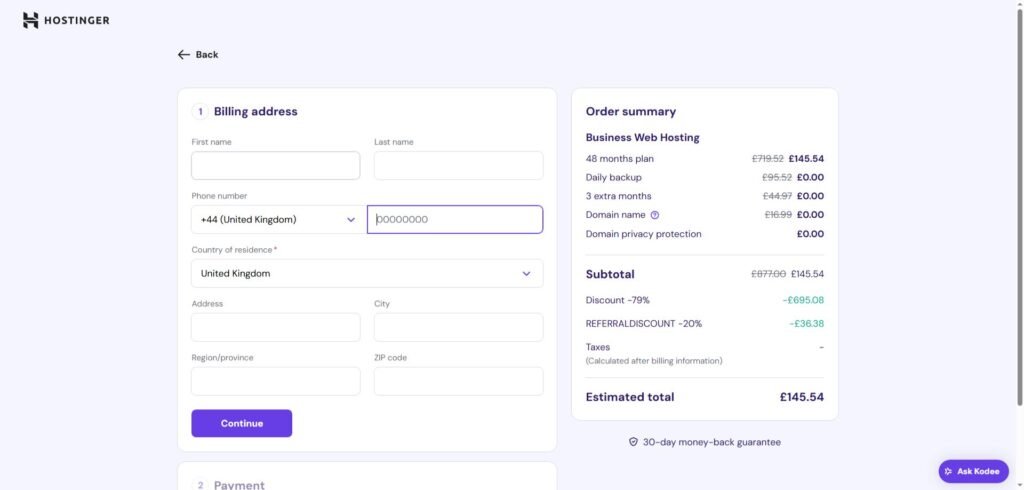Click the struck-through £719.52 price

[768, 159]
